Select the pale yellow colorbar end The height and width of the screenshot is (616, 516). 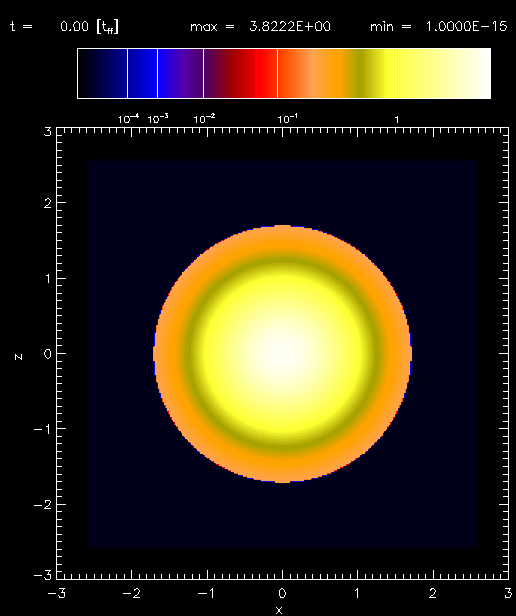tap(442, 73)
